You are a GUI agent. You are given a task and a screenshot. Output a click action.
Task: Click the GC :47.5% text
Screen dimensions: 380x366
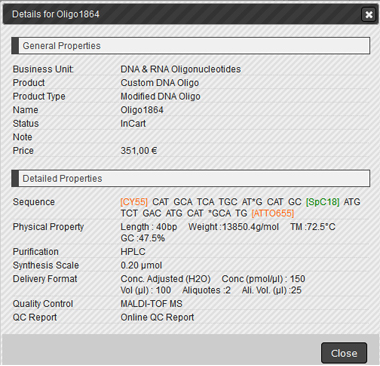pos(143,238)
